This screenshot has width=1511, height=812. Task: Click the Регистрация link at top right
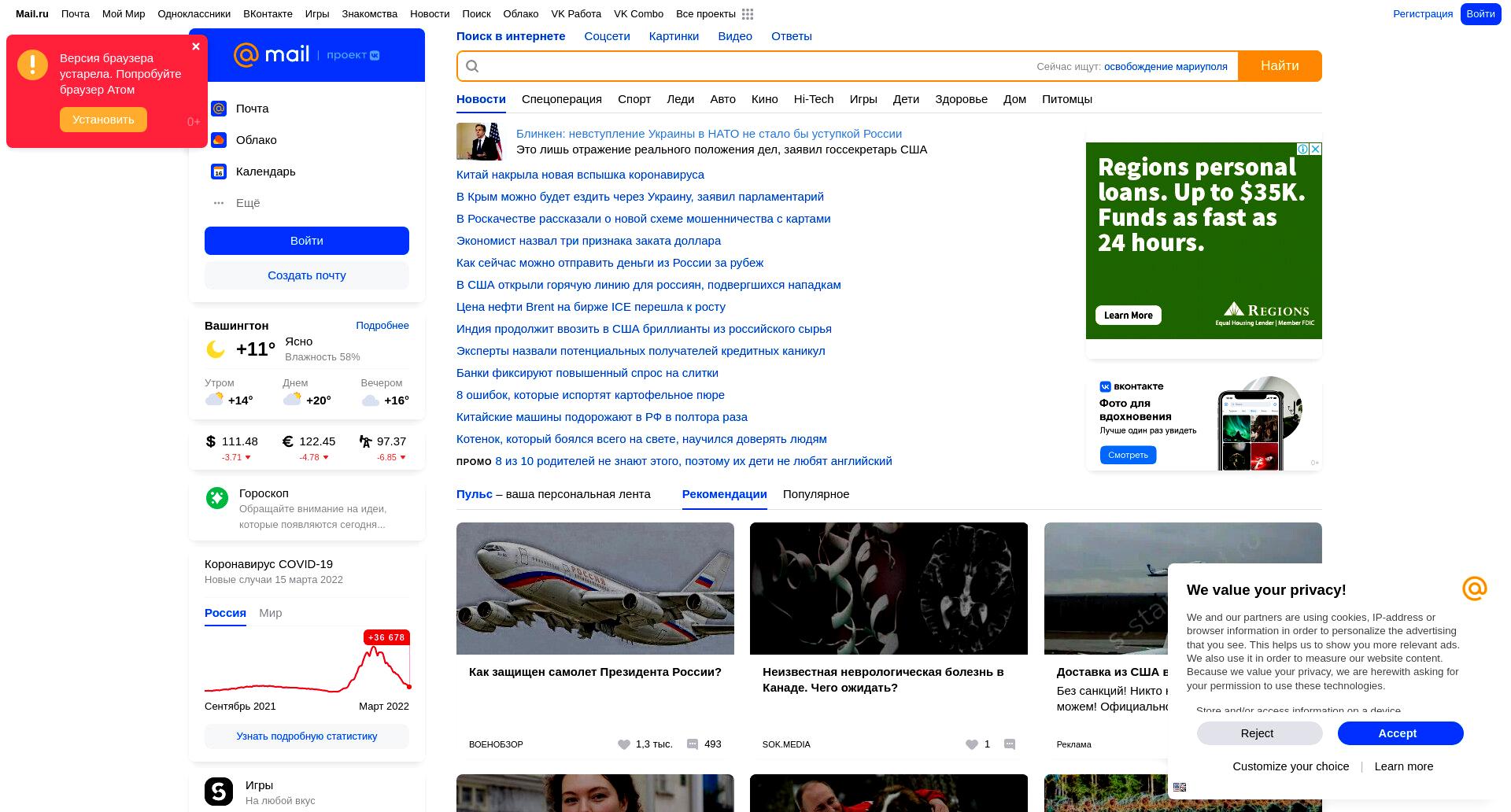tap(1423, 14)
